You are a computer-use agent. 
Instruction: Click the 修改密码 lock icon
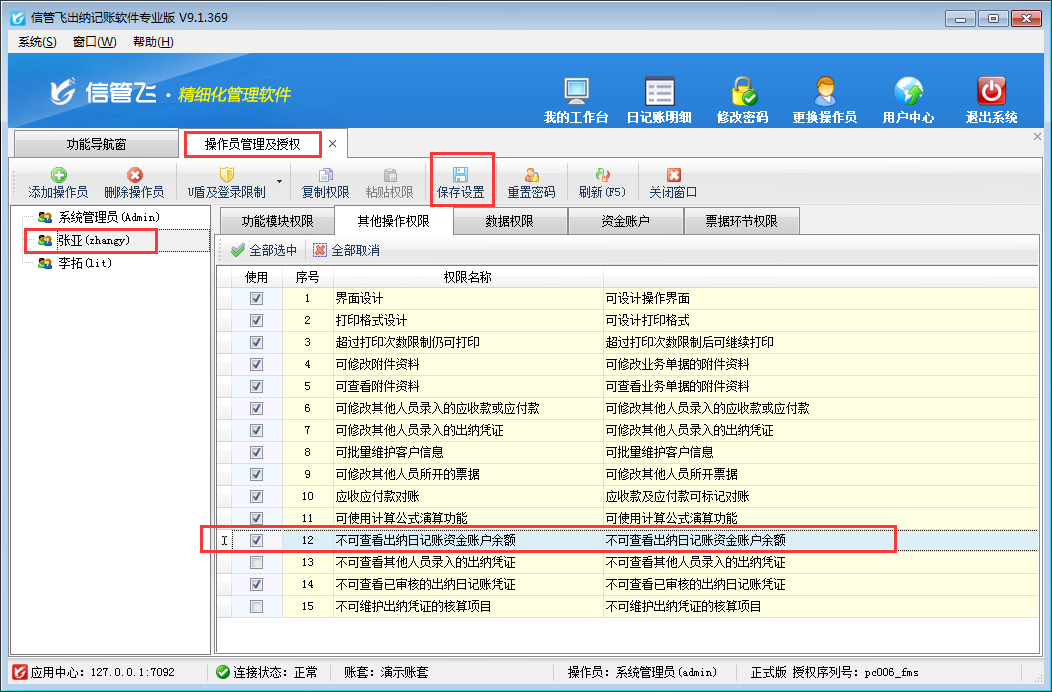742,94
